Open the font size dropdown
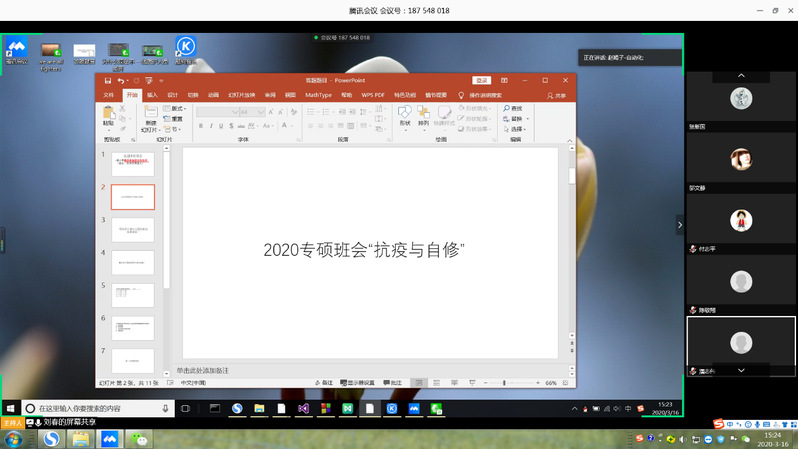 point(261,112)
